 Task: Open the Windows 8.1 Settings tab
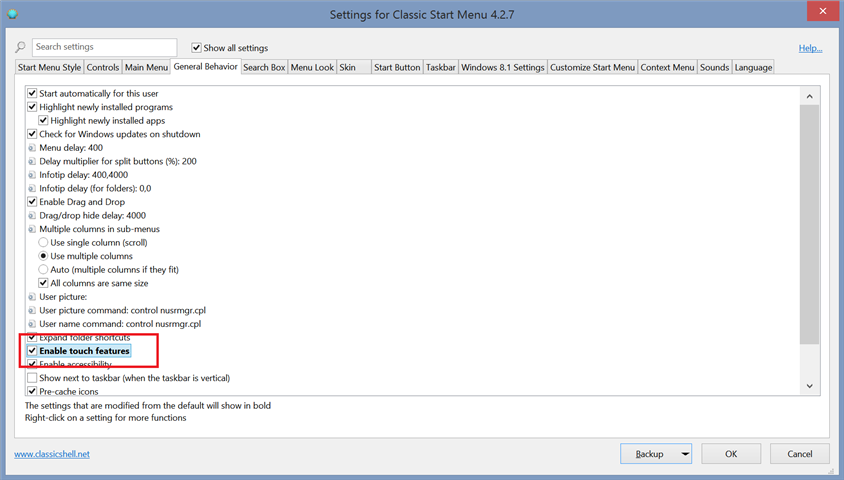(502, 68)
